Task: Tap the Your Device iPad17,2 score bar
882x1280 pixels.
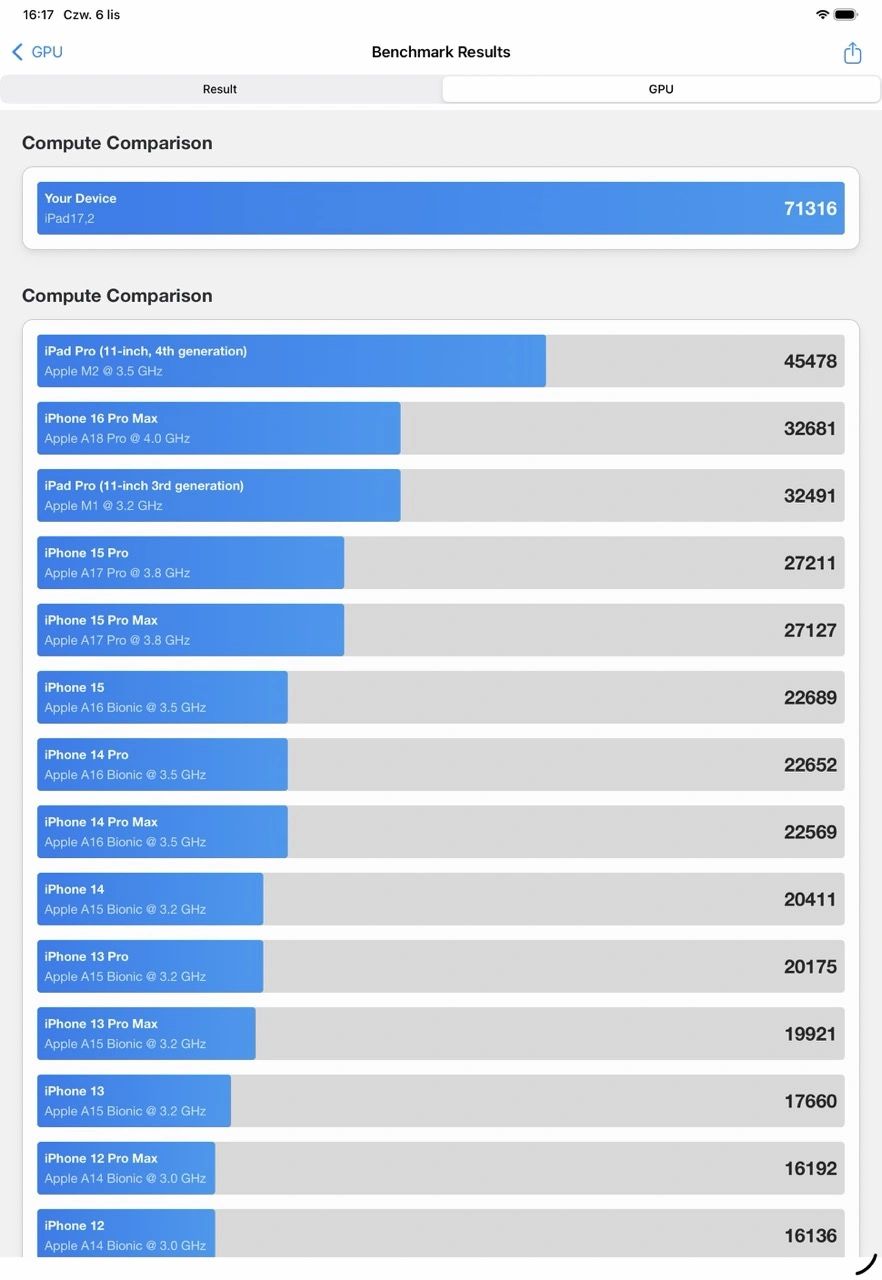Action: tap(440, 208)
